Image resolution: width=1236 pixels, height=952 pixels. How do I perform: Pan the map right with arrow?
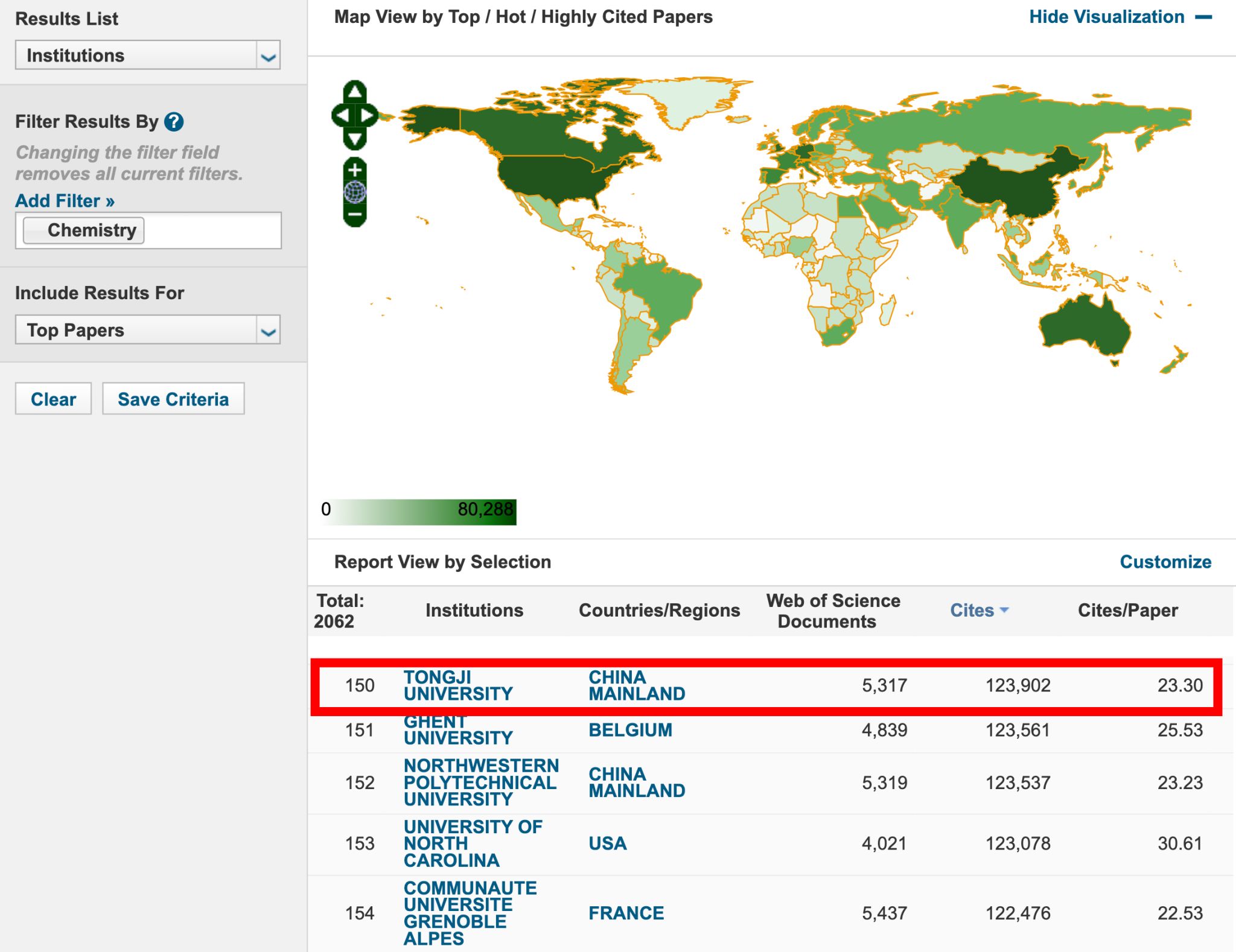368,115
